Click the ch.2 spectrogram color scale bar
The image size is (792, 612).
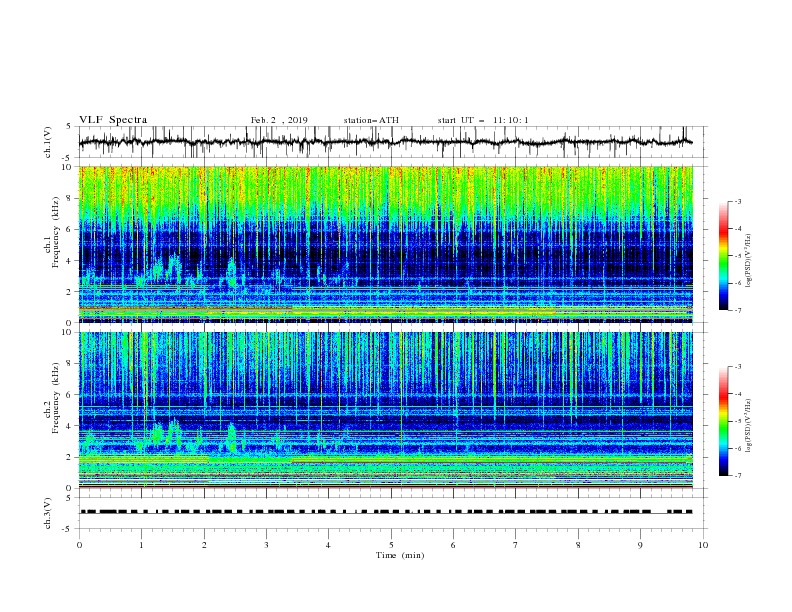(723, 421)
